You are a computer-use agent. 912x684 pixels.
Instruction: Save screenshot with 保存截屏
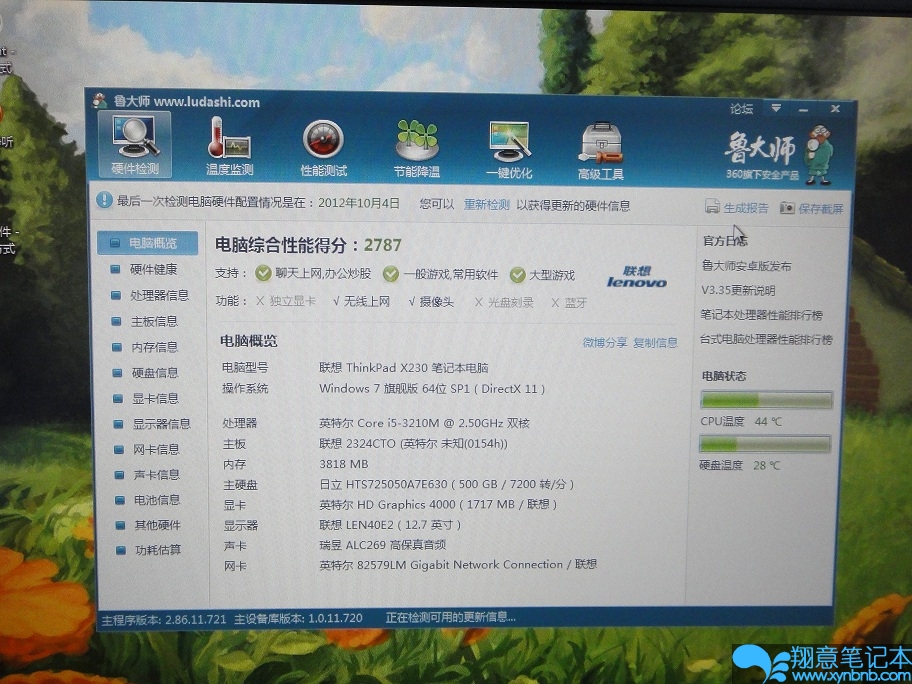click(x=821, y=209)
